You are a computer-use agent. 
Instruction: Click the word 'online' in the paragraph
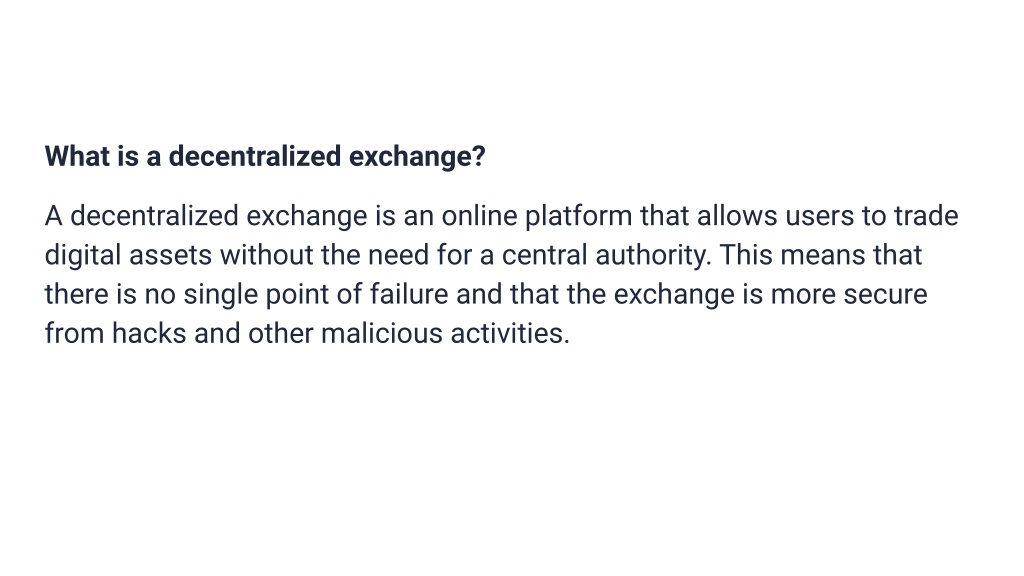click(x=479, y=216)
